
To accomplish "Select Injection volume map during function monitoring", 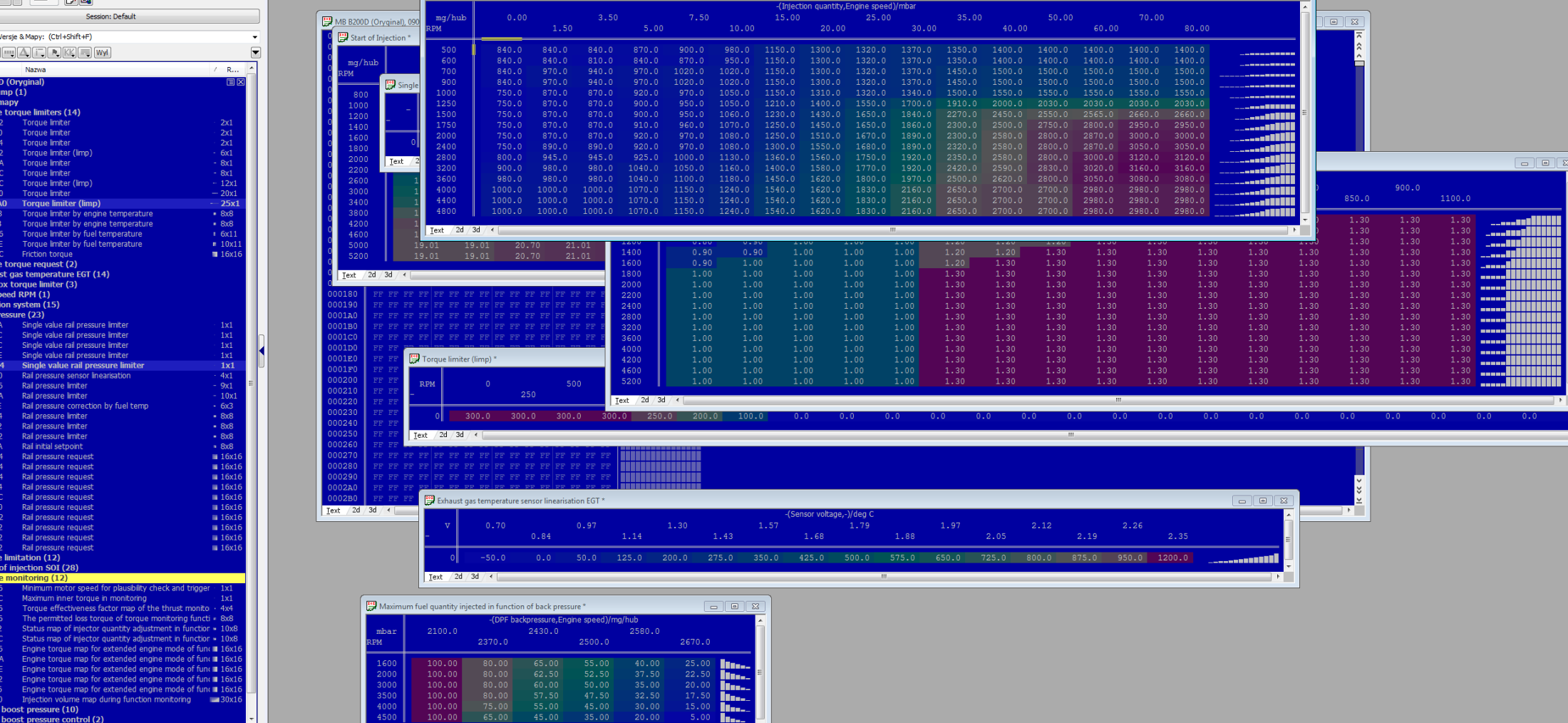I will (x=122, y=699).
